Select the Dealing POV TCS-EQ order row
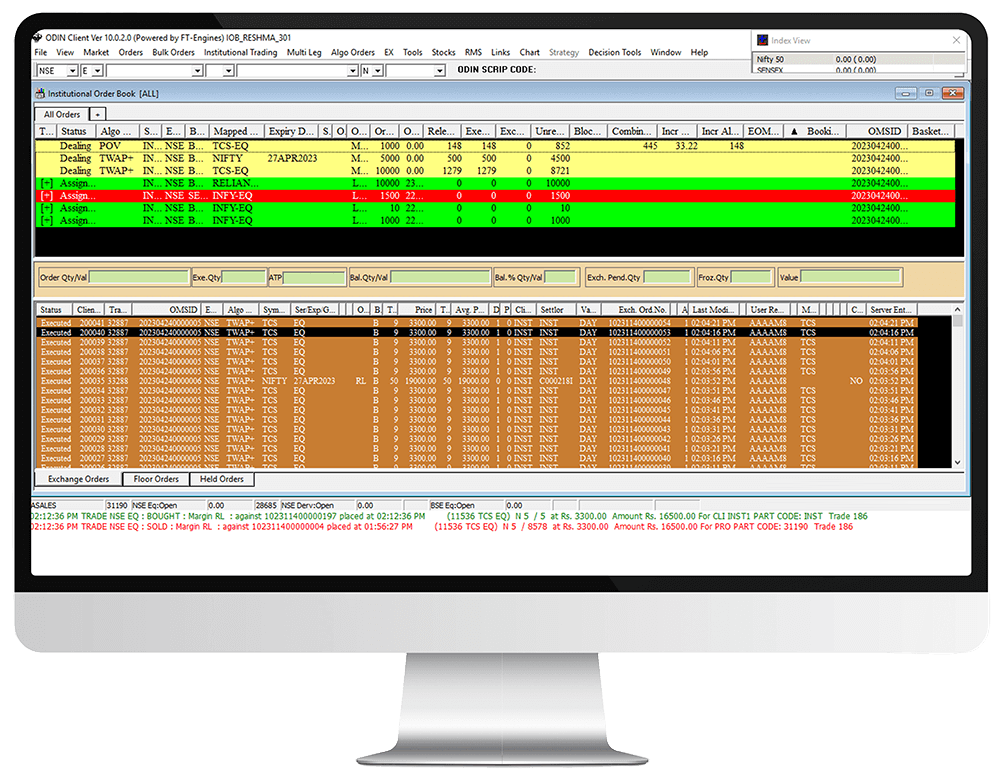This screenshot has width=1000, height=782. tap(495, 146)
